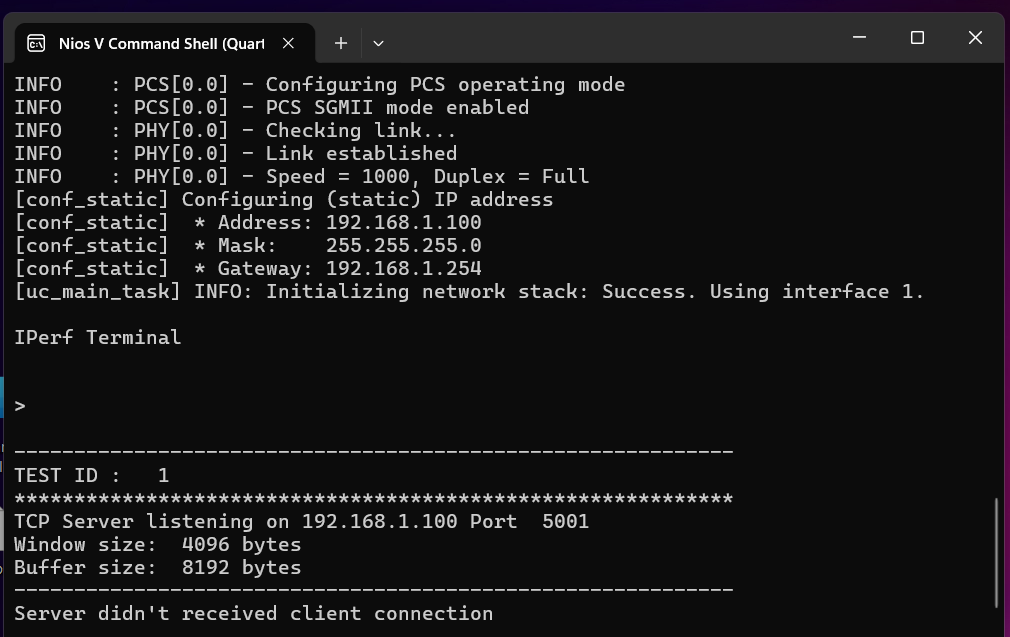Click the Mask 255.255.255.0 line
1010x637 pixels.
[248, 245]
